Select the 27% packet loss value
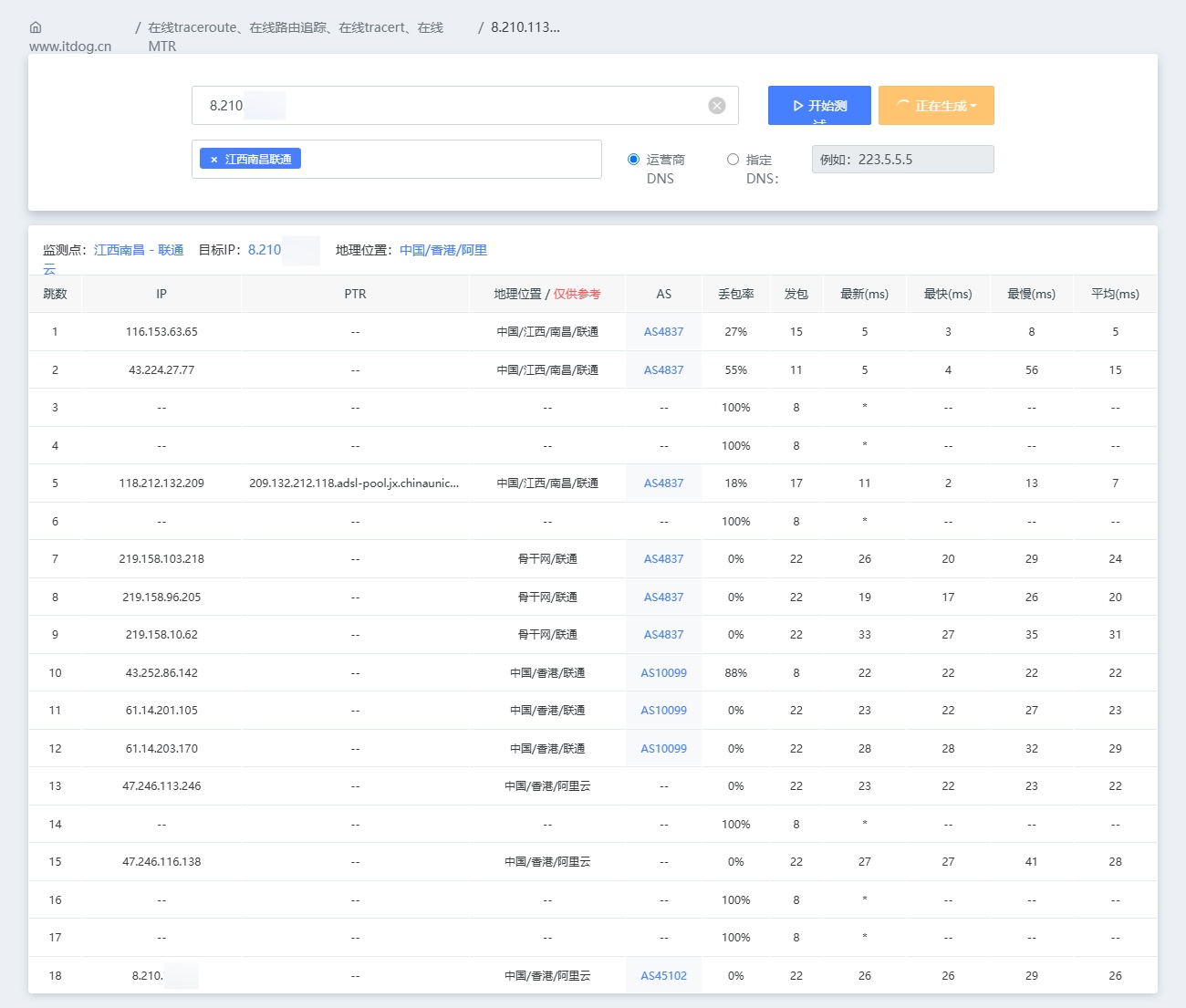Viewport: 1186px width, 1008px height. [735, 332]
